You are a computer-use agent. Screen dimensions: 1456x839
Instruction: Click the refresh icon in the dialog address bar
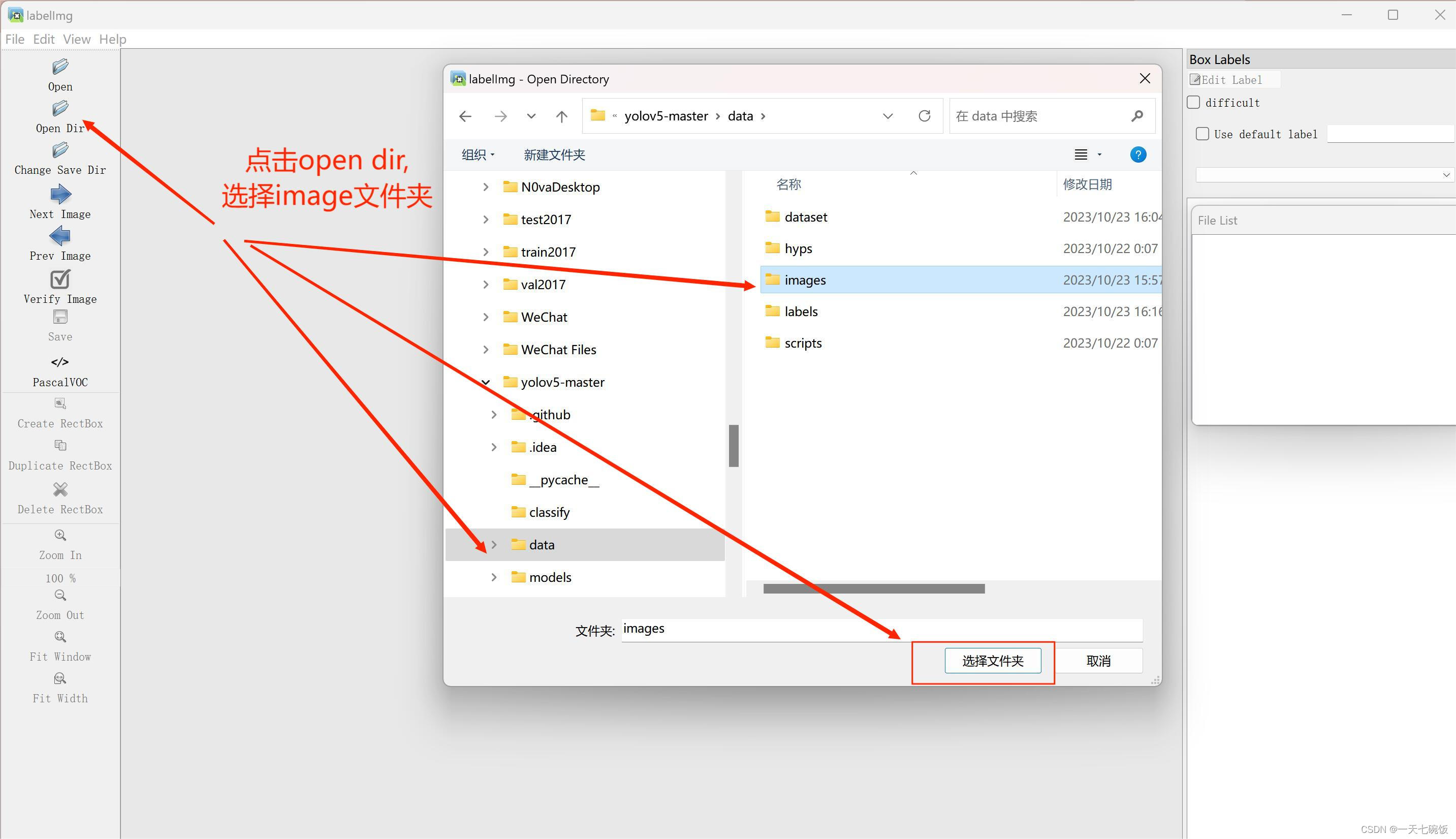tap(925, 116)
